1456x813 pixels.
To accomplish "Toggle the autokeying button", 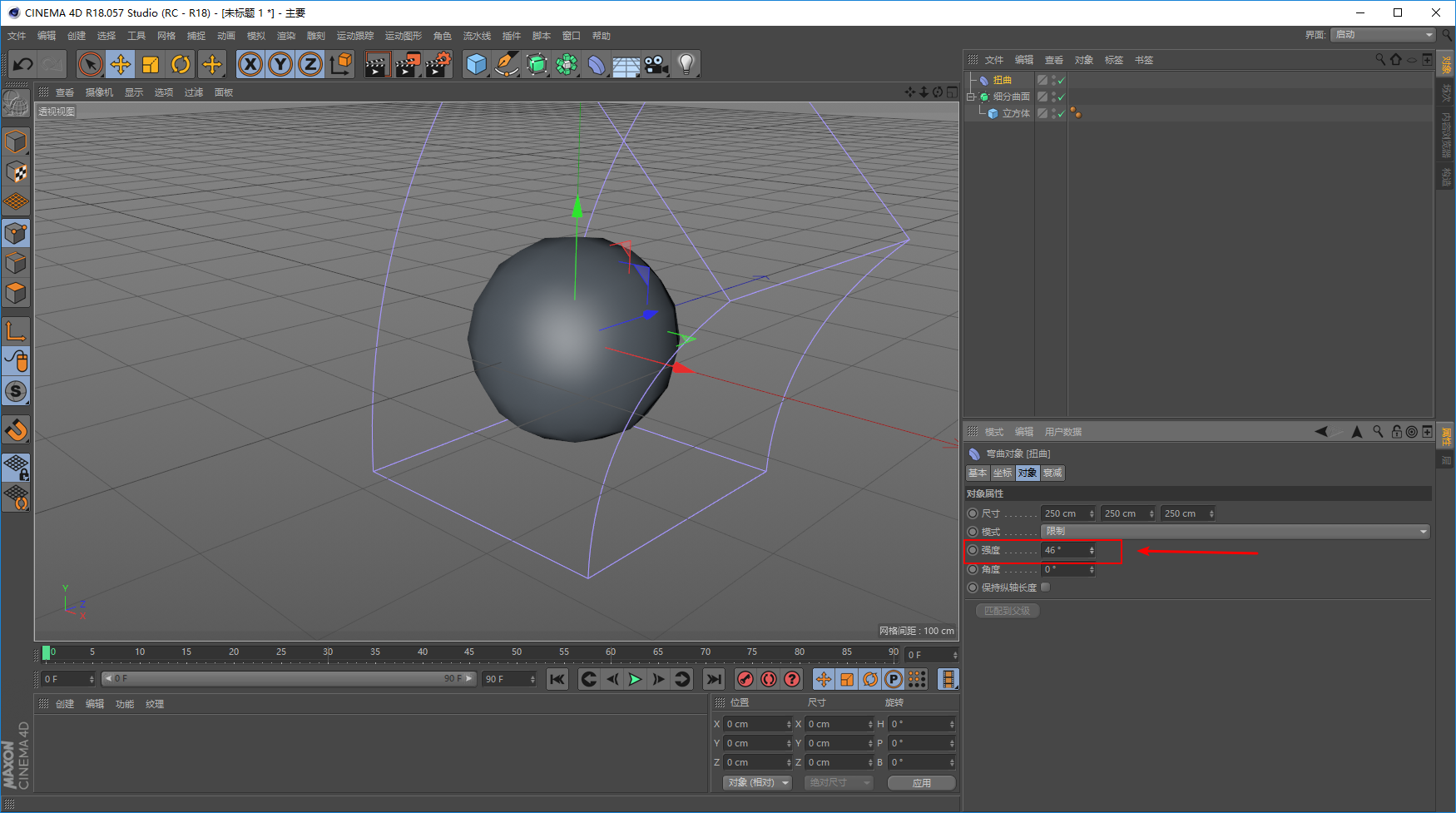I will pyautogui.click(x=769, y=679).
